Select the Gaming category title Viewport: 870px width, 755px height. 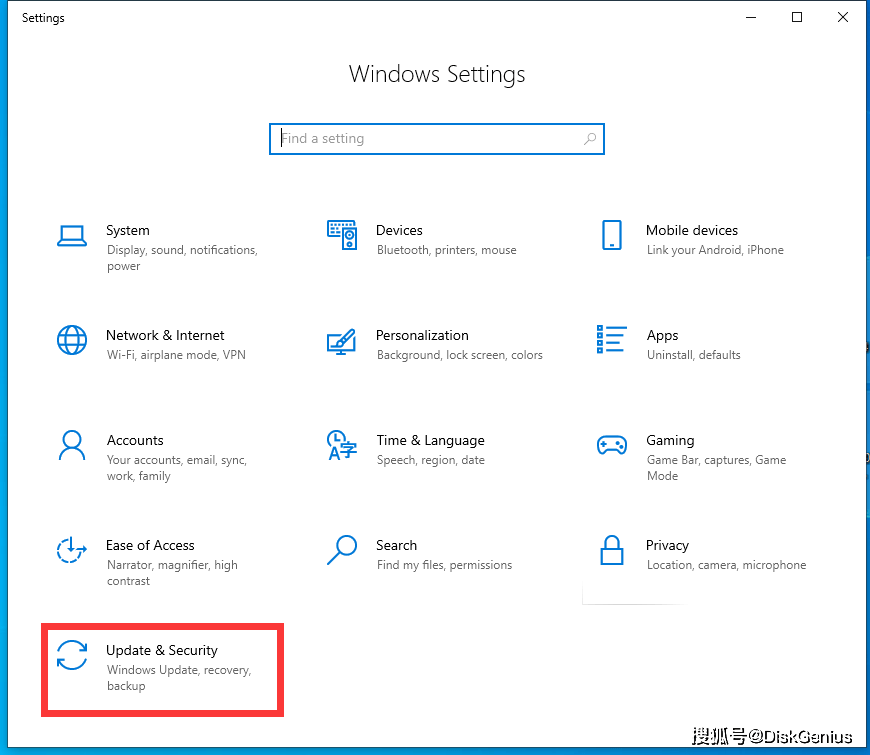point(670,440)
